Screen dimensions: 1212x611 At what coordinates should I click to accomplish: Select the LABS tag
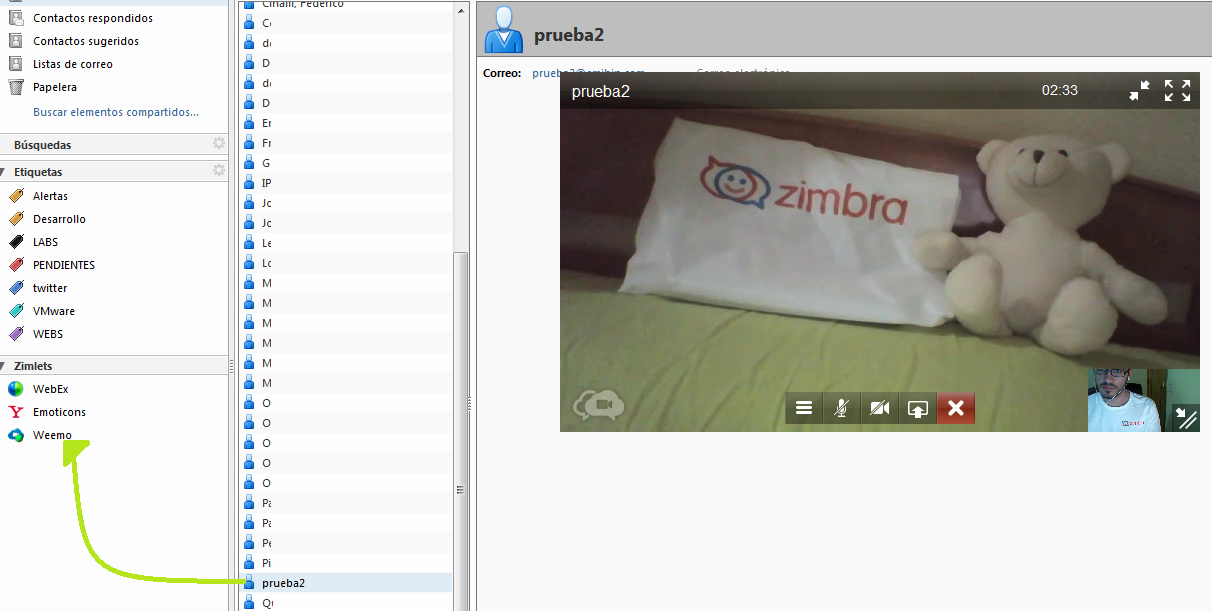coord(45,242)
